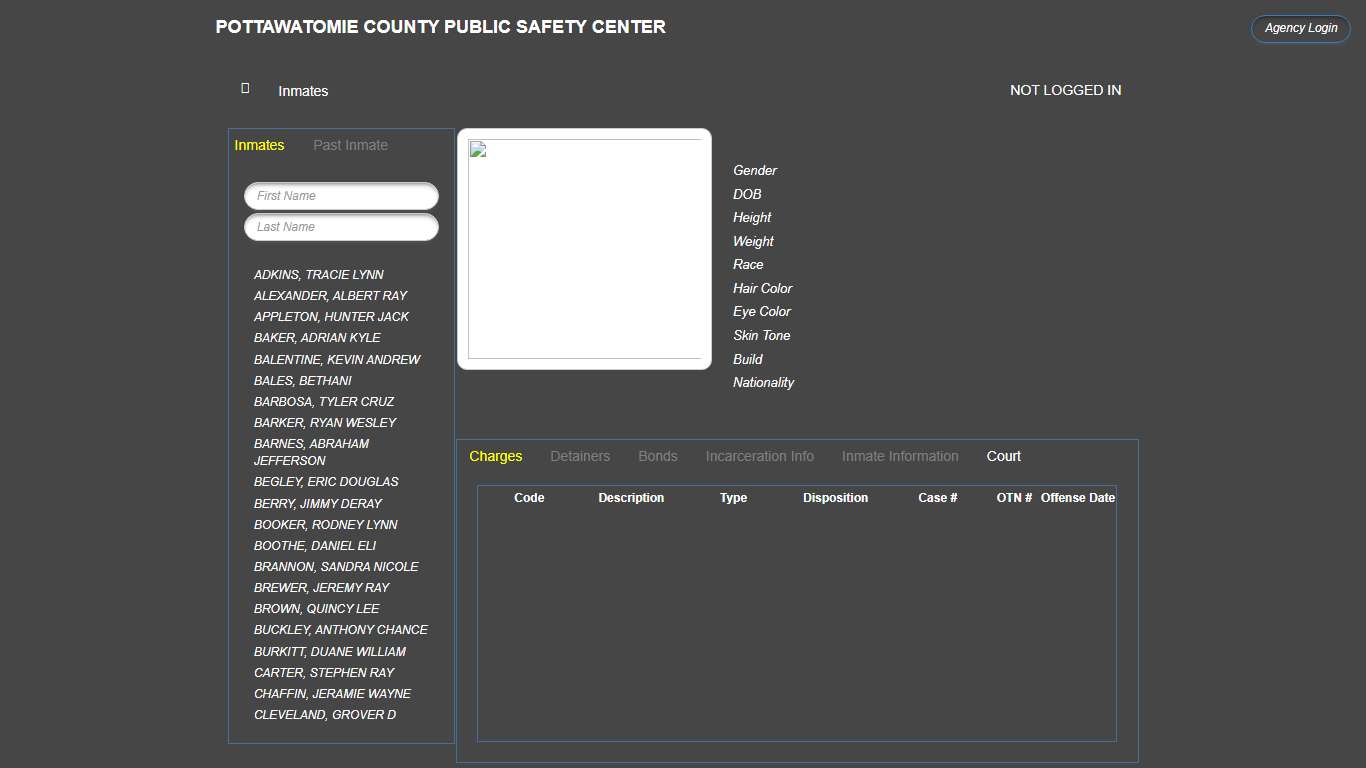This screenshot has width=1366, height=768.
Task: Click the Description column header
Action: click(631, 497)
